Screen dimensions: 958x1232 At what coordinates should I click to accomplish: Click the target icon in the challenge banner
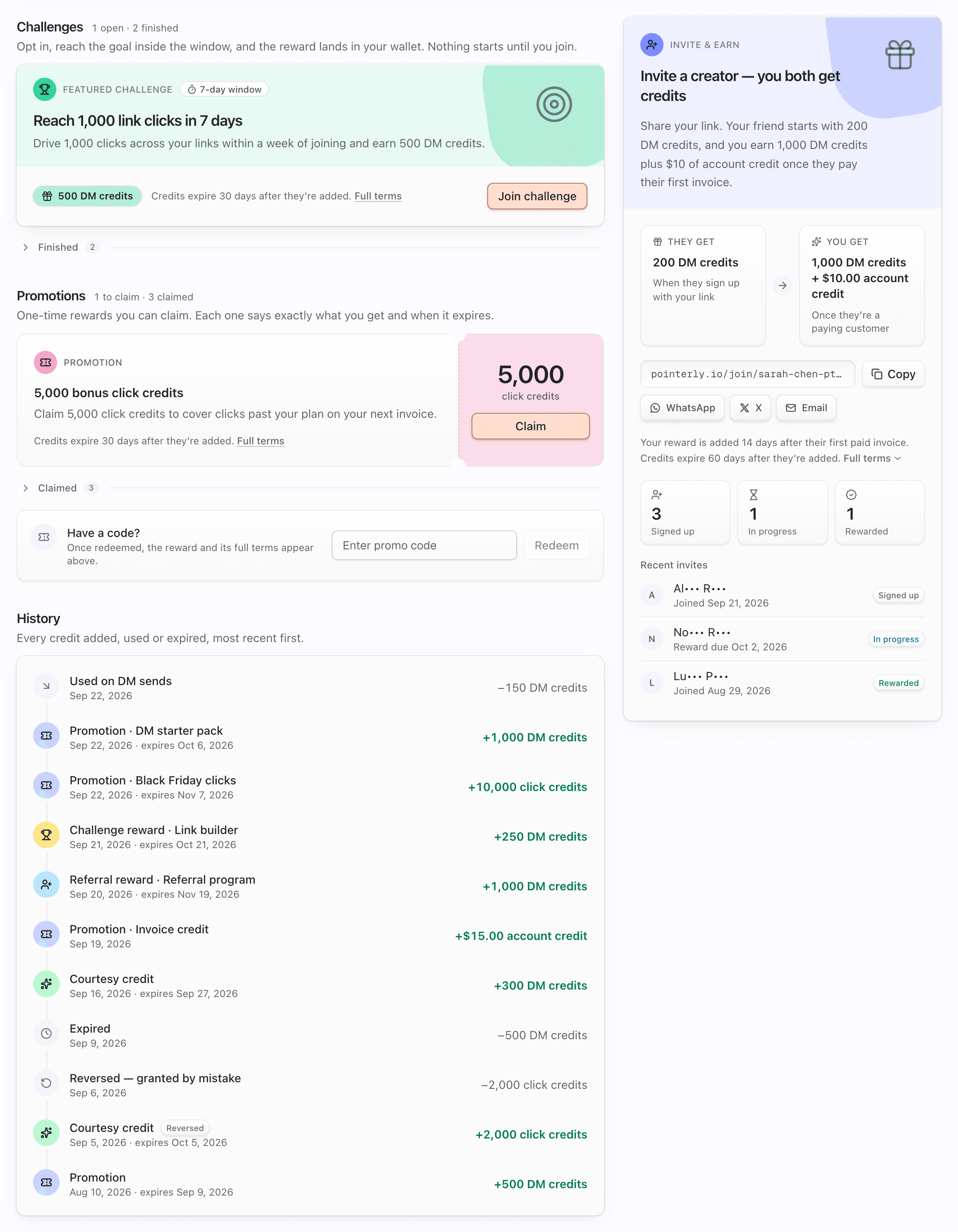pos(554,104)
